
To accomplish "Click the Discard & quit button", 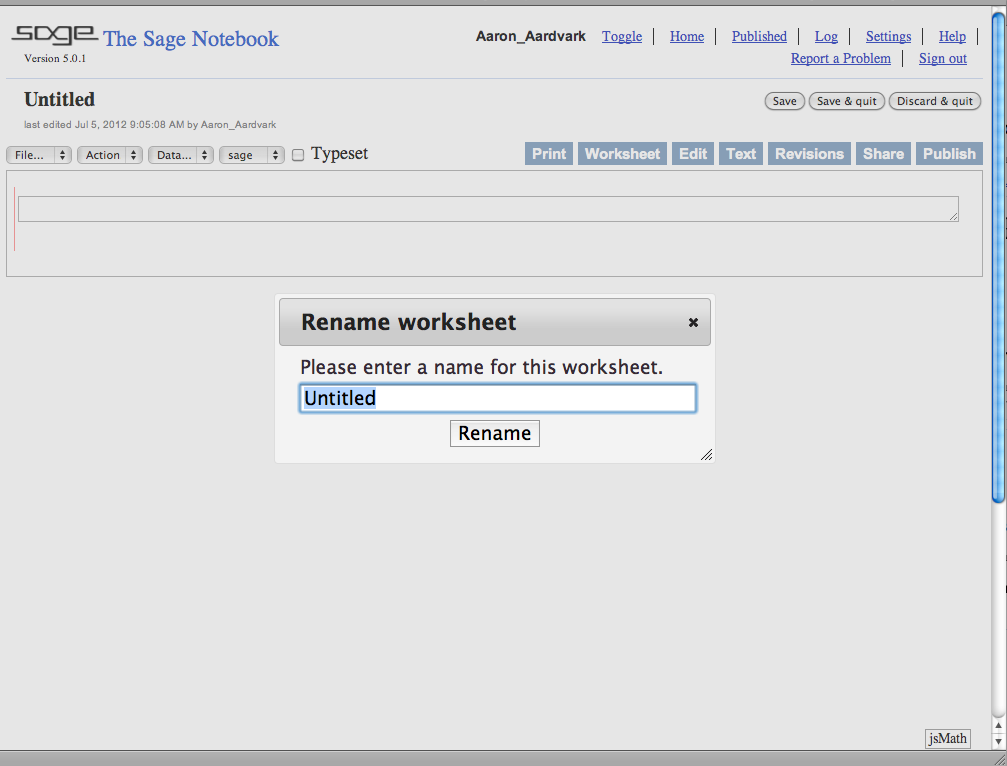I will [x=934, y=101].
